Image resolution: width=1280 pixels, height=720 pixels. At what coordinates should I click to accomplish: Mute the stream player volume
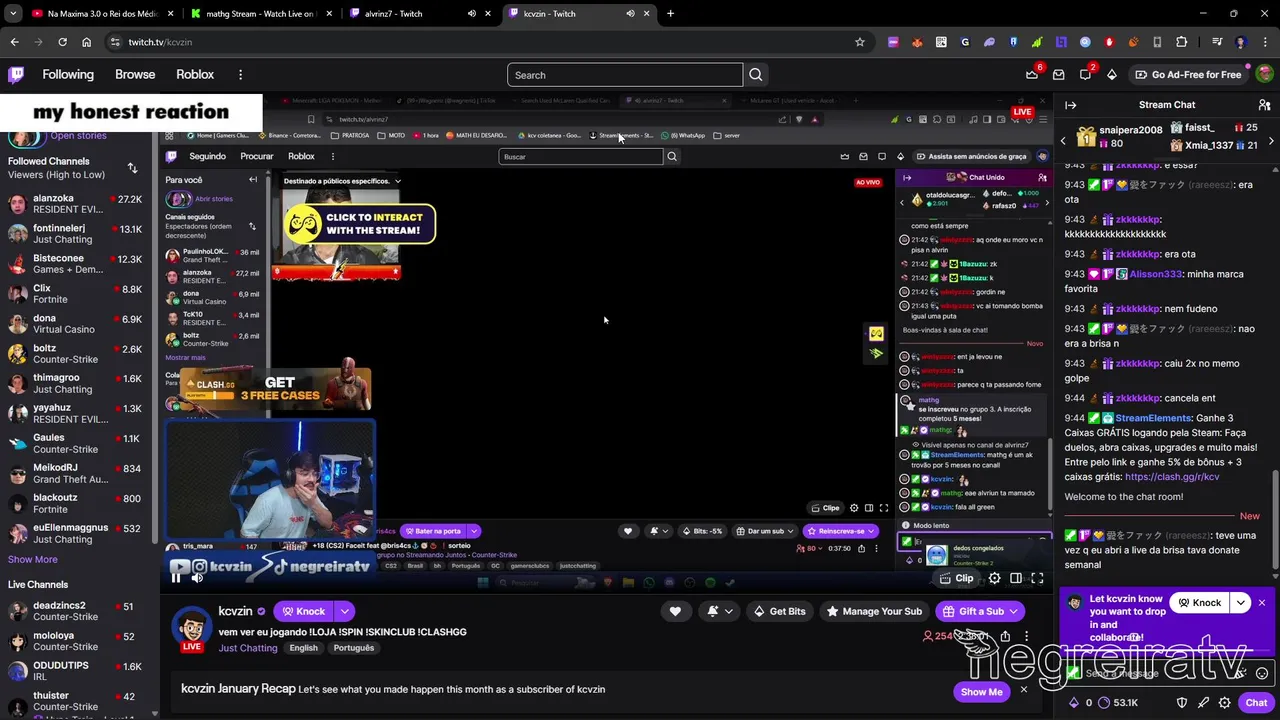(197, 577)
